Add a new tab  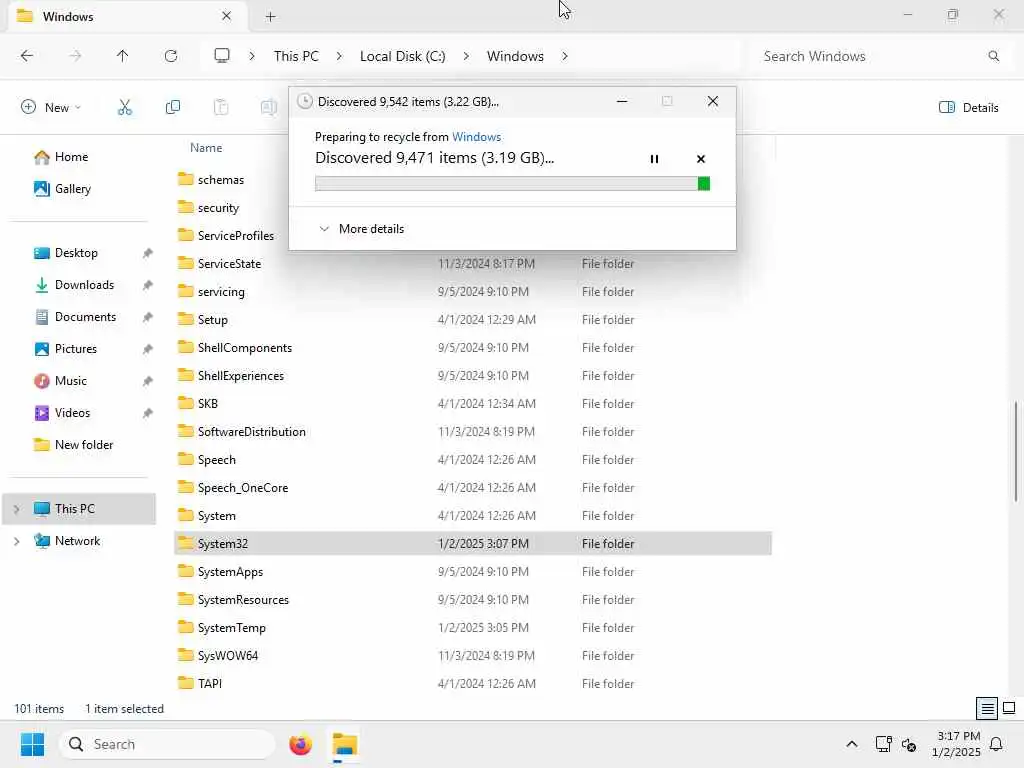[270, 16]
